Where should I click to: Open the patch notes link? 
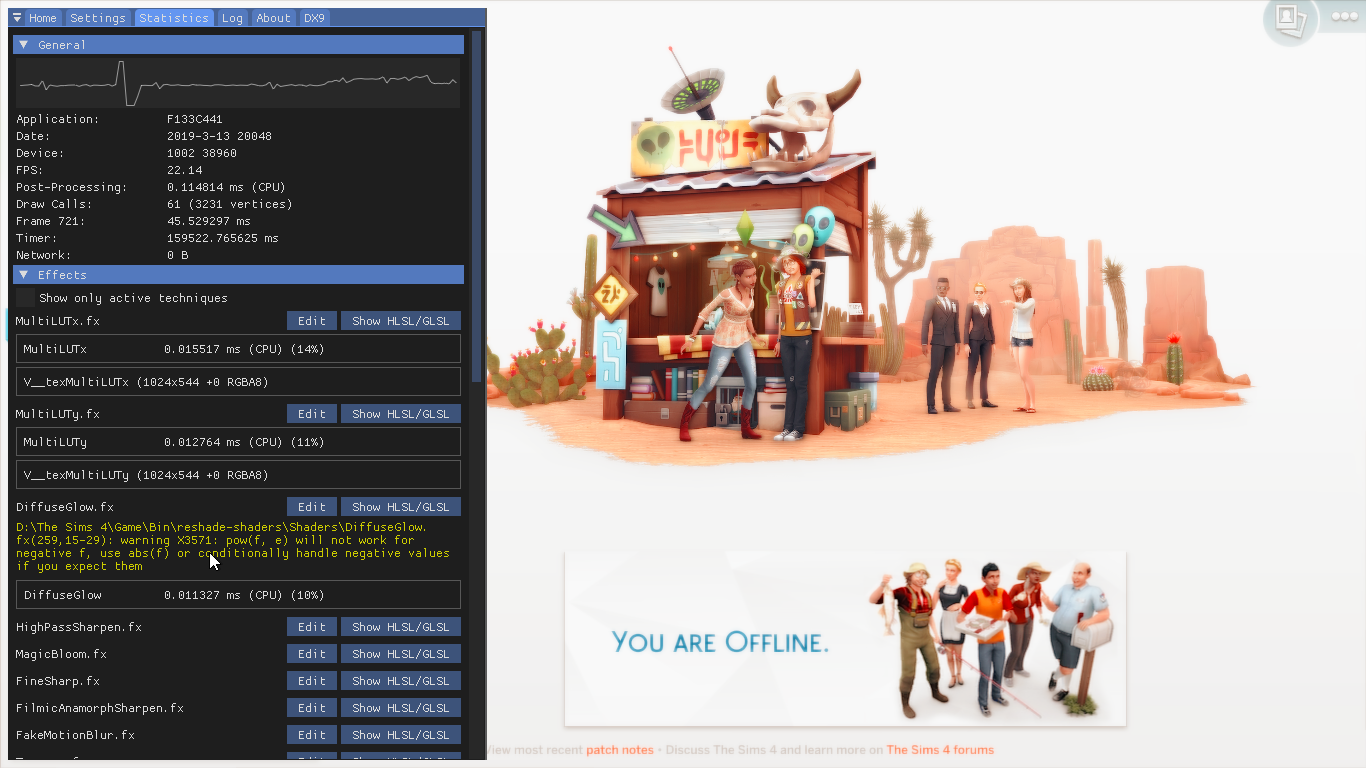(620, 750)
